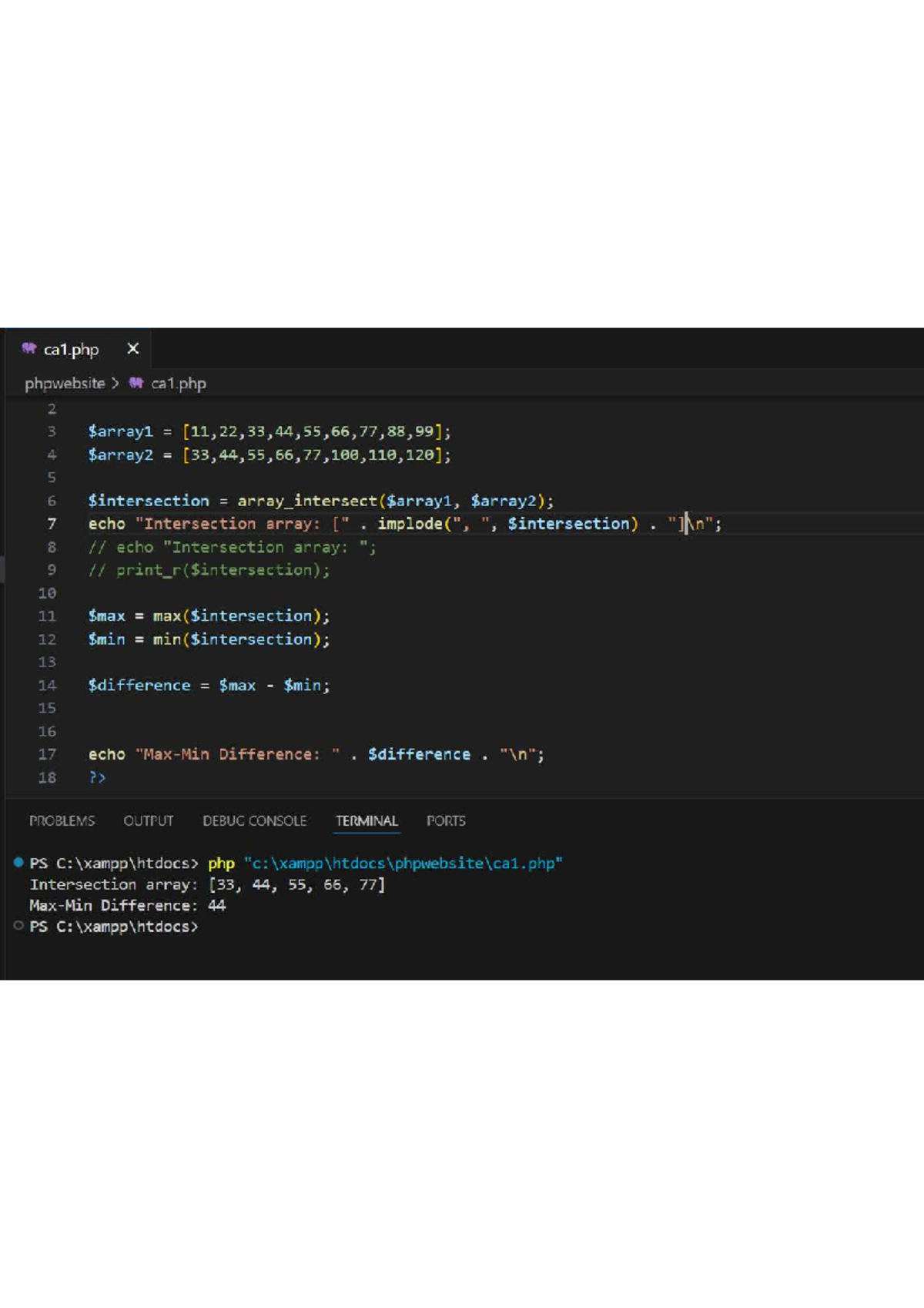924x1308 pixels.
Task: Click array_intersect function call on line 6
Action: click(x=306, y=501)
